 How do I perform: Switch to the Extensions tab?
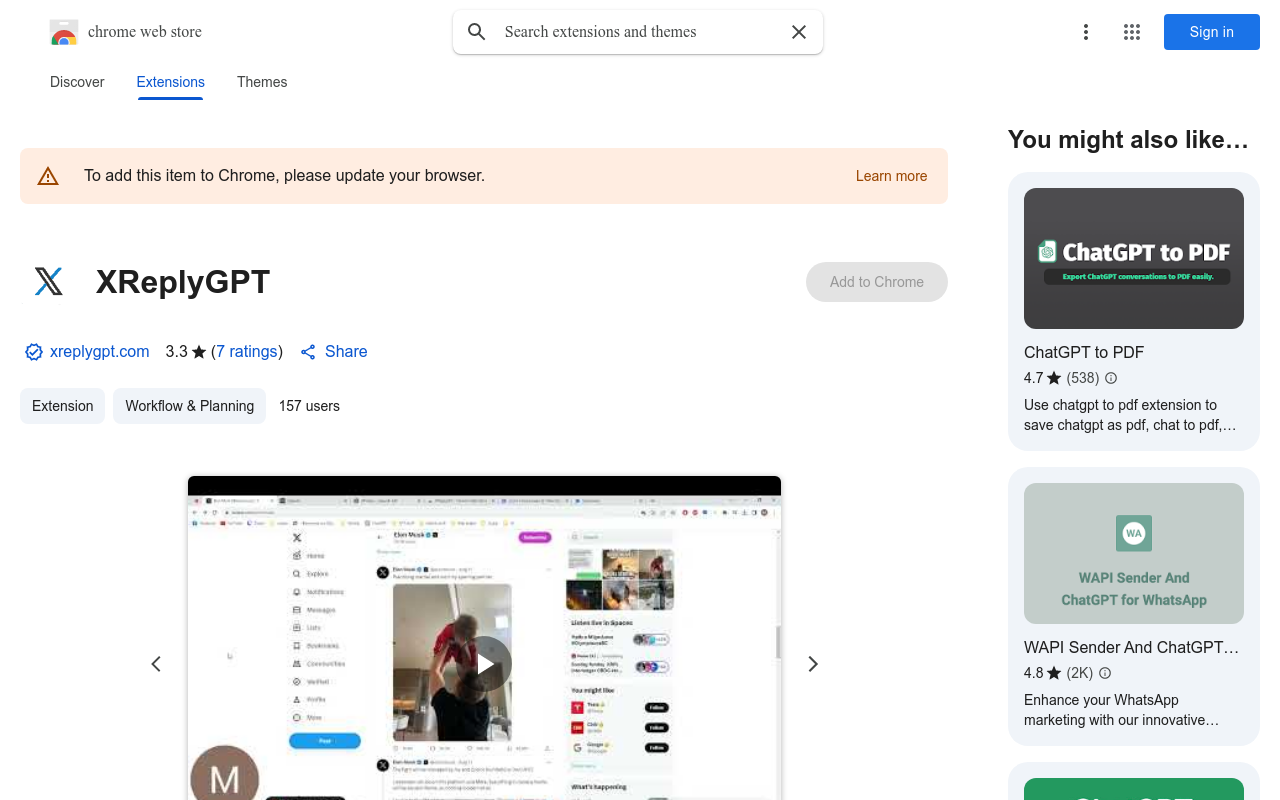pos(171,82)
